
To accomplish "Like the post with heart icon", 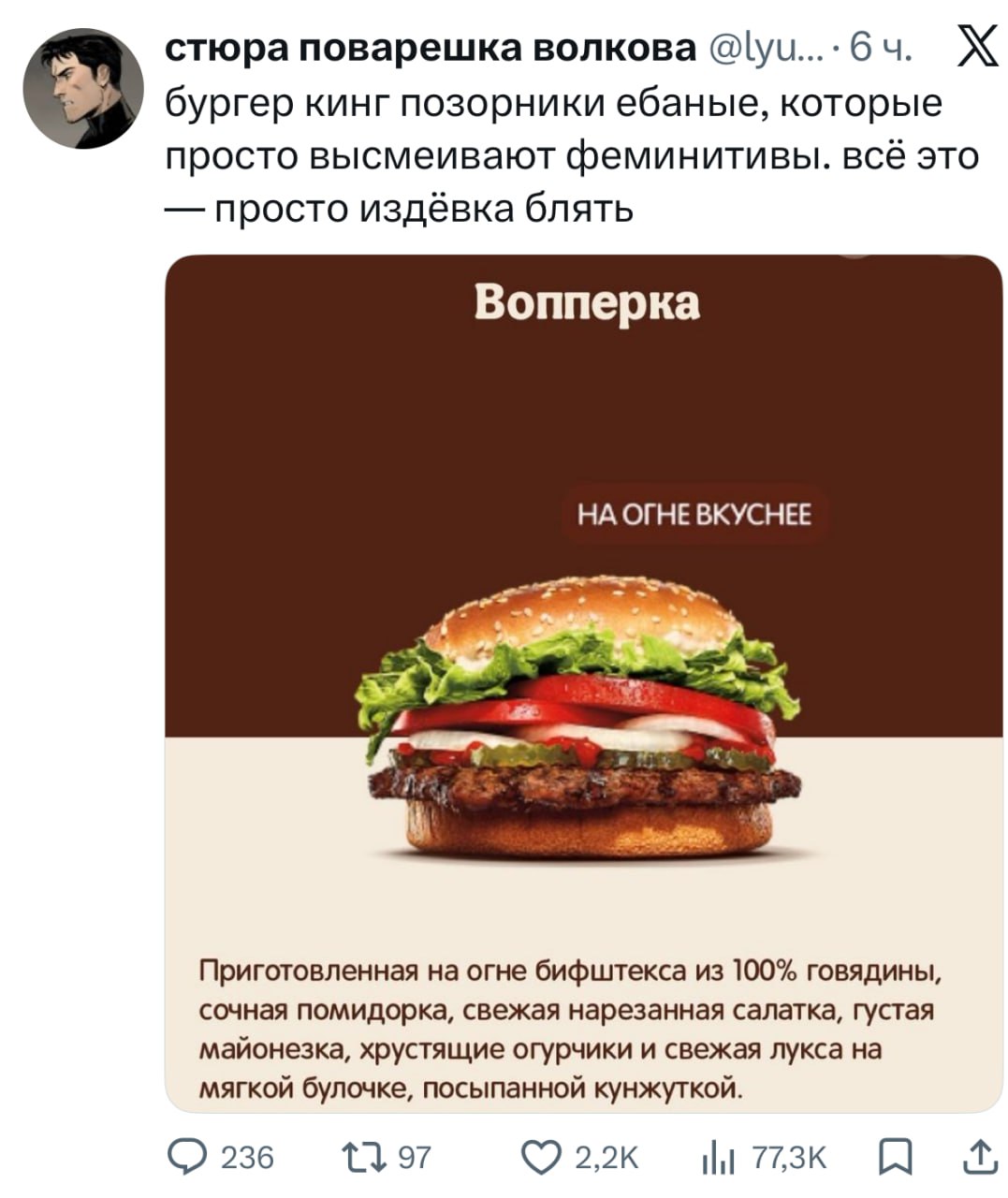I will 542,1159.
